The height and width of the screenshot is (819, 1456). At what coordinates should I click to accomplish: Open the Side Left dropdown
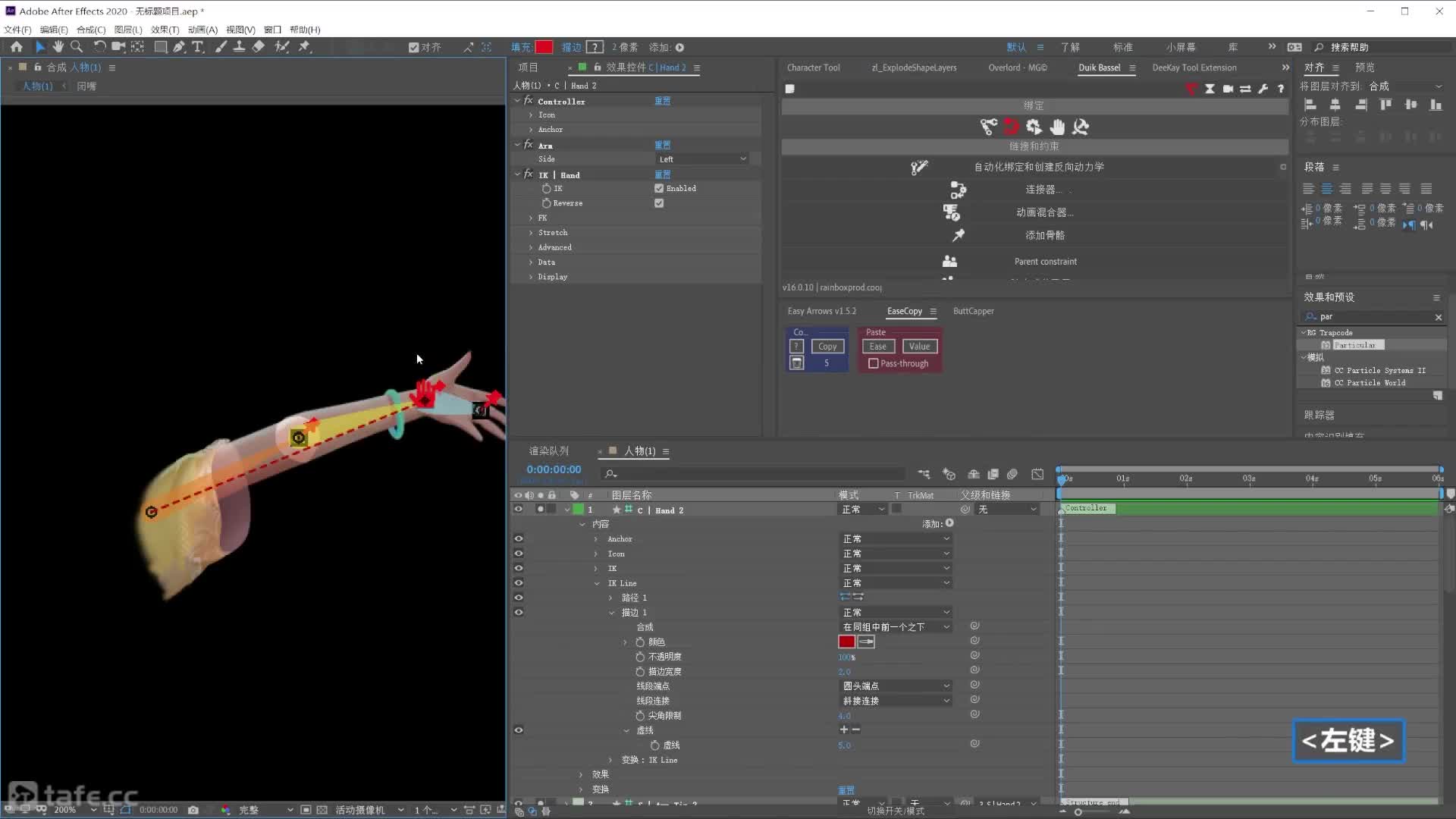[702, 159]
